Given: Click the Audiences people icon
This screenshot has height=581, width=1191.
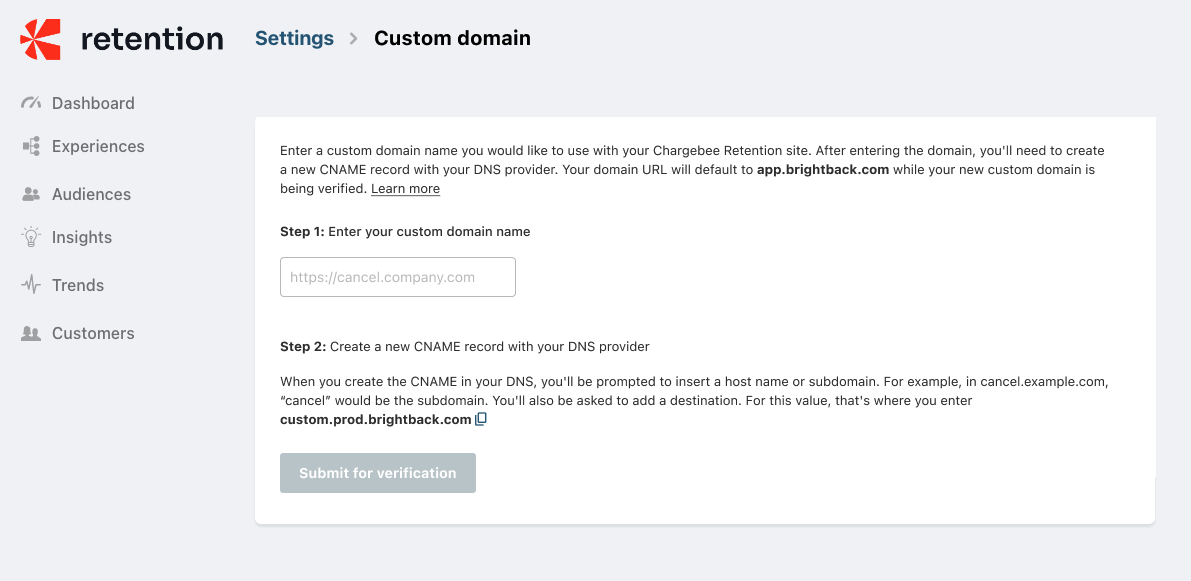Looking at the screenshot, I should point(31,194).
